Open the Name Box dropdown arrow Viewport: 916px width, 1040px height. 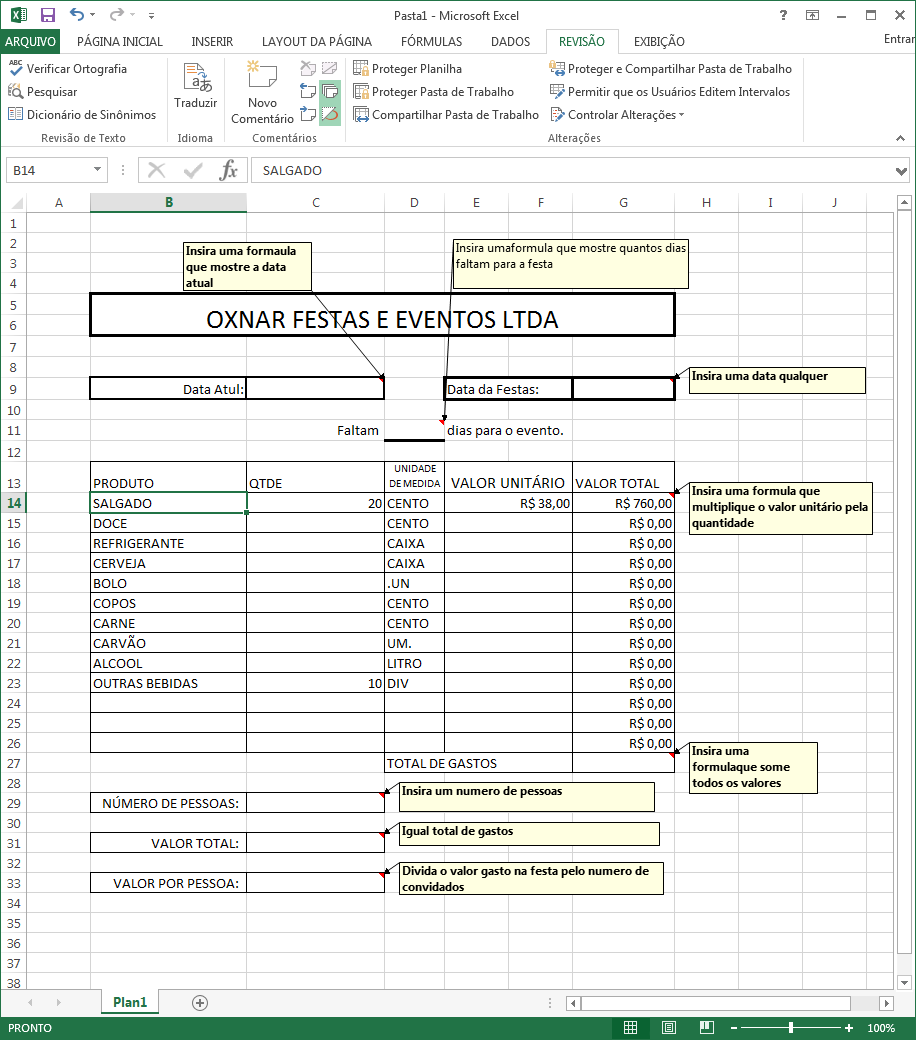point(98,170)
